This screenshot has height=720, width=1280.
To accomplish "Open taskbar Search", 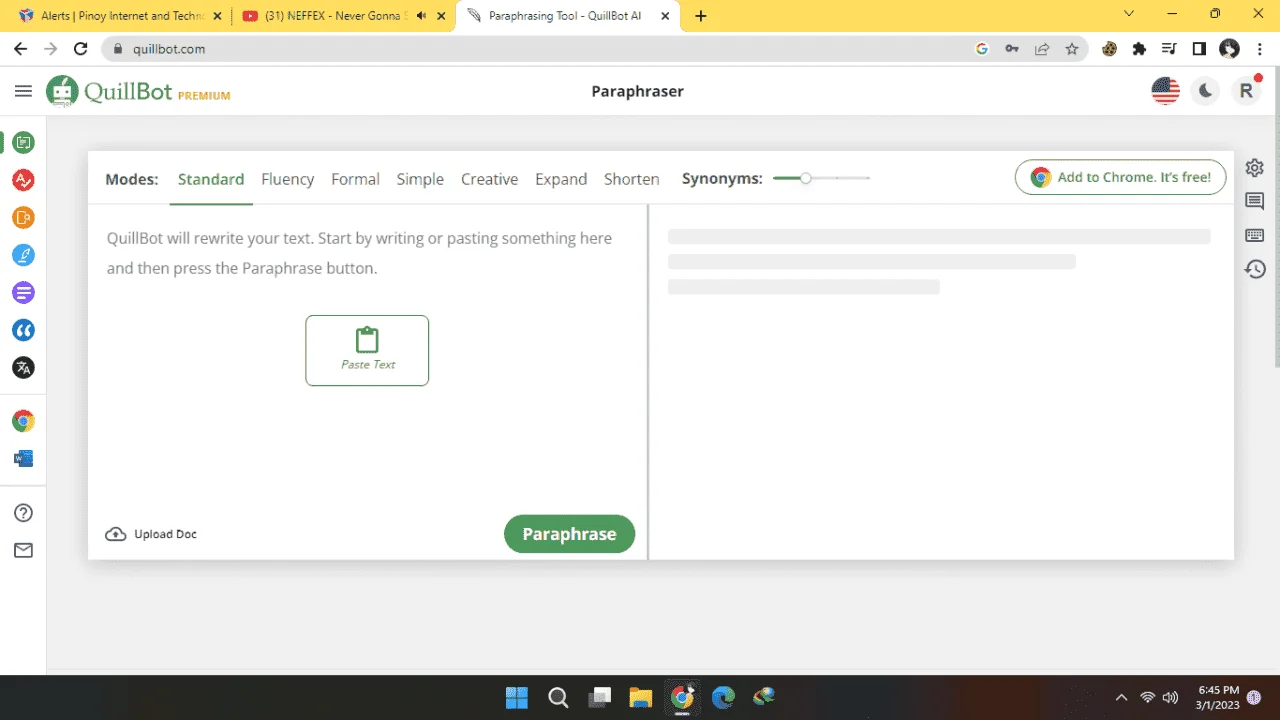I will [558, 697].
